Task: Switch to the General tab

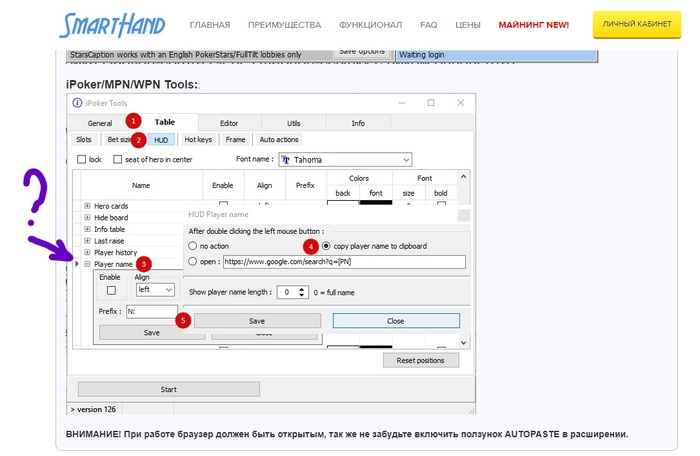Action: 100,123
